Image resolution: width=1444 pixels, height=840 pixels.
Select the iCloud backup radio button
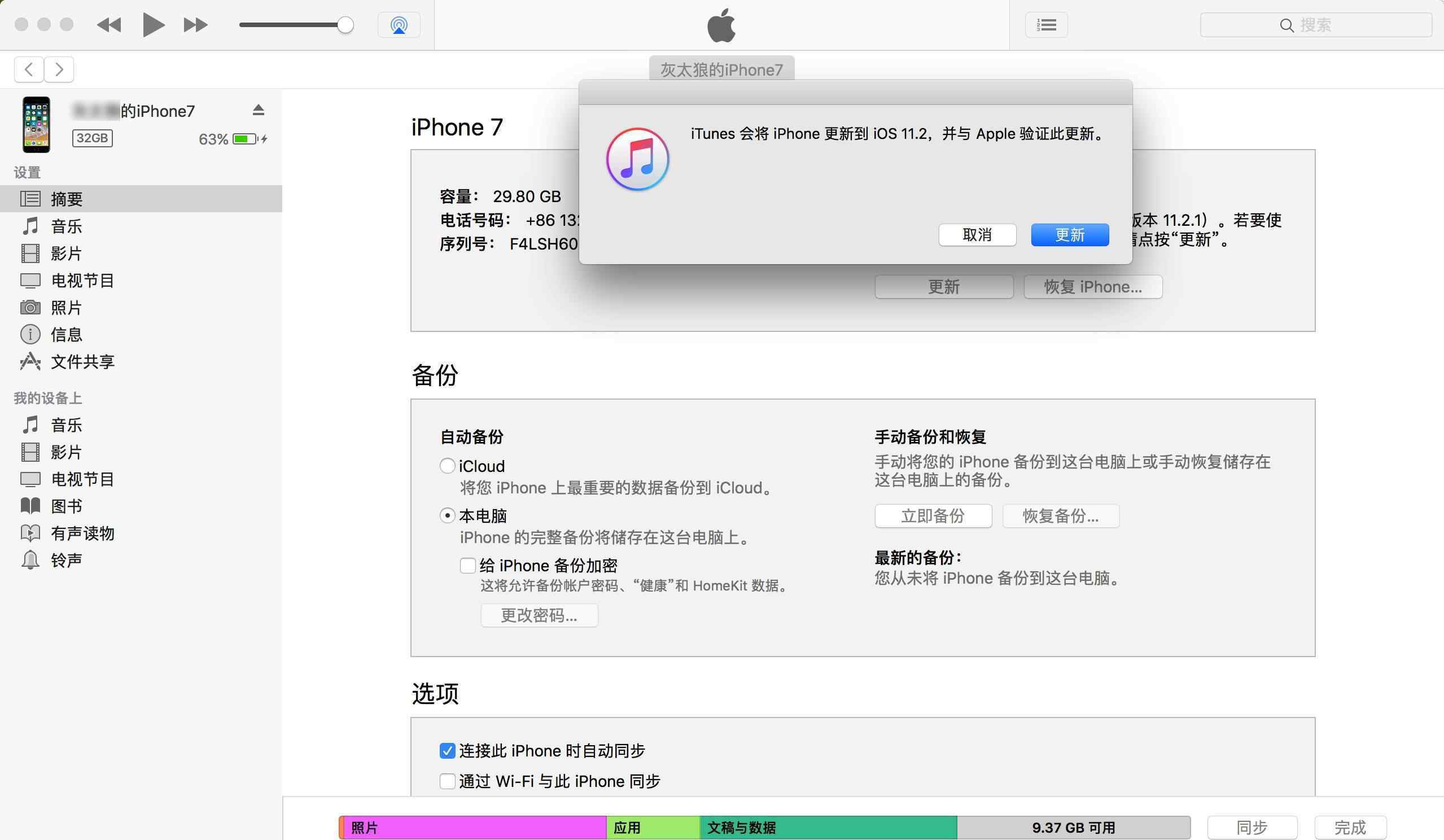tap(448, 466)
